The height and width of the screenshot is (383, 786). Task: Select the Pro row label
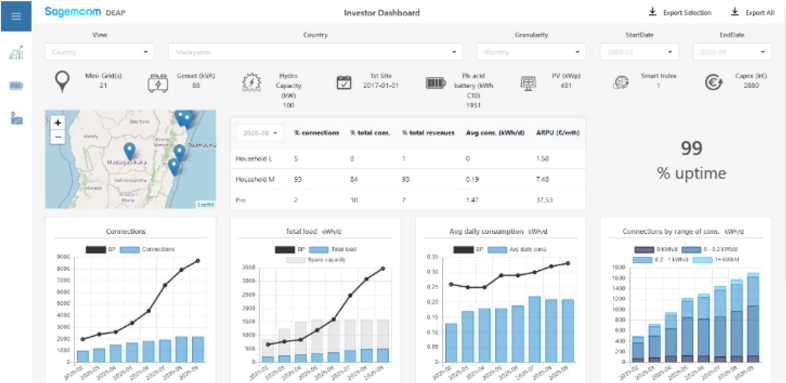pyautogui.click(x=241, y=200)
